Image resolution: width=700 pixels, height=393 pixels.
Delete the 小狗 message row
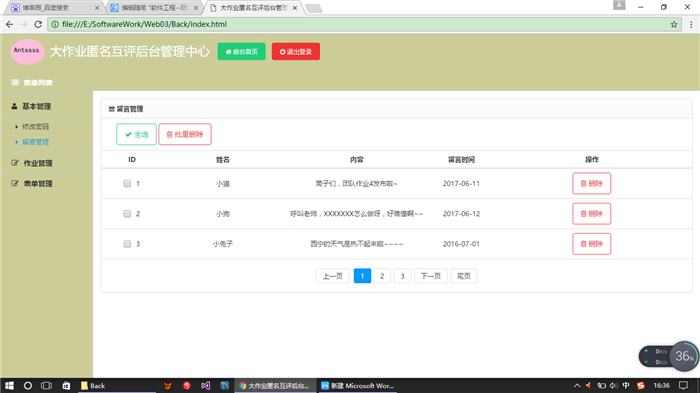pos(592,214)
